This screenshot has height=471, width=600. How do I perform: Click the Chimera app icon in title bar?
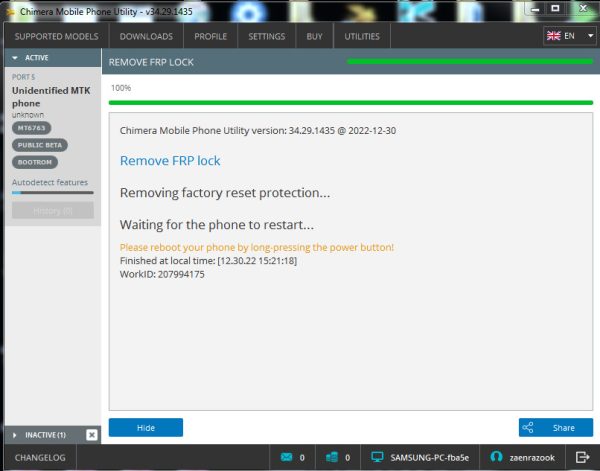[x=10, y=12]
